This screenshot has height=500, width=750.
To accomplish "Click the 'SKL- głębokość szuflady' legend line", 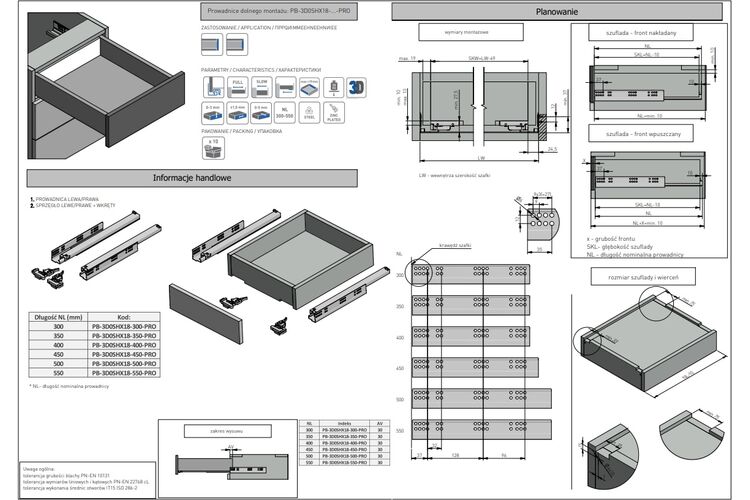I will coord(619,246).
